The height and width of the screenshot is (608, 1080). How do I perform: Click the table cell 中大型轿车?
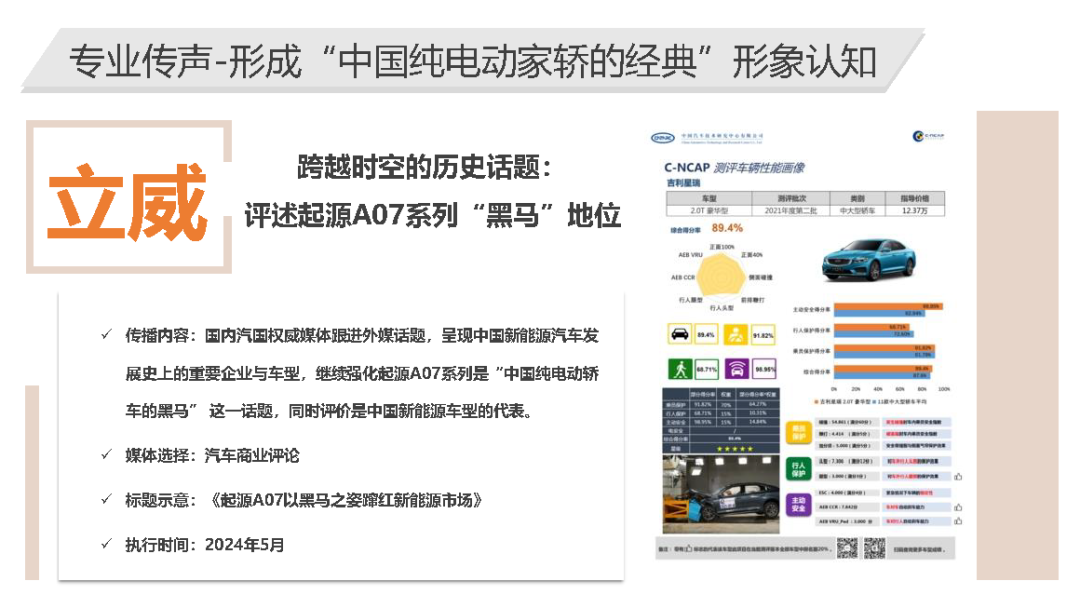[x=858, y=211]
